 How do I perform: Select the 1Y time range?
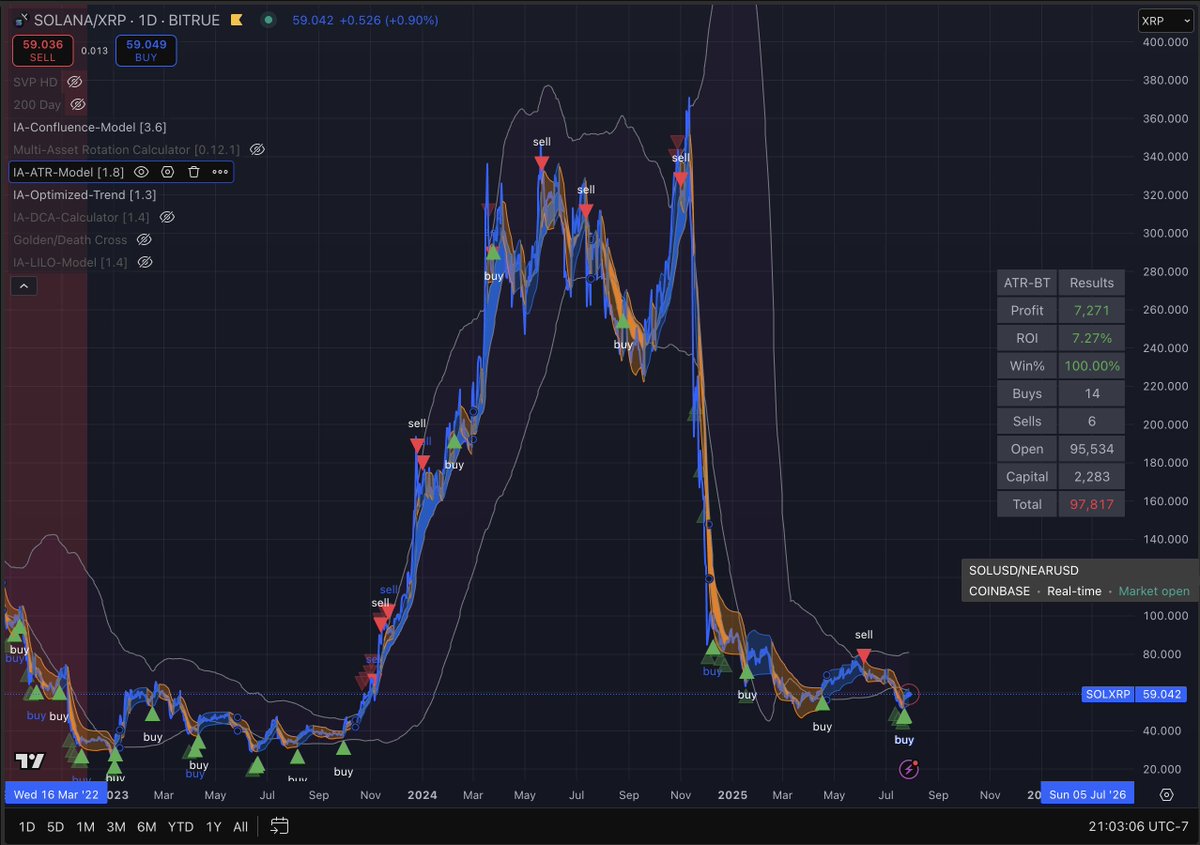click(213, 827)
